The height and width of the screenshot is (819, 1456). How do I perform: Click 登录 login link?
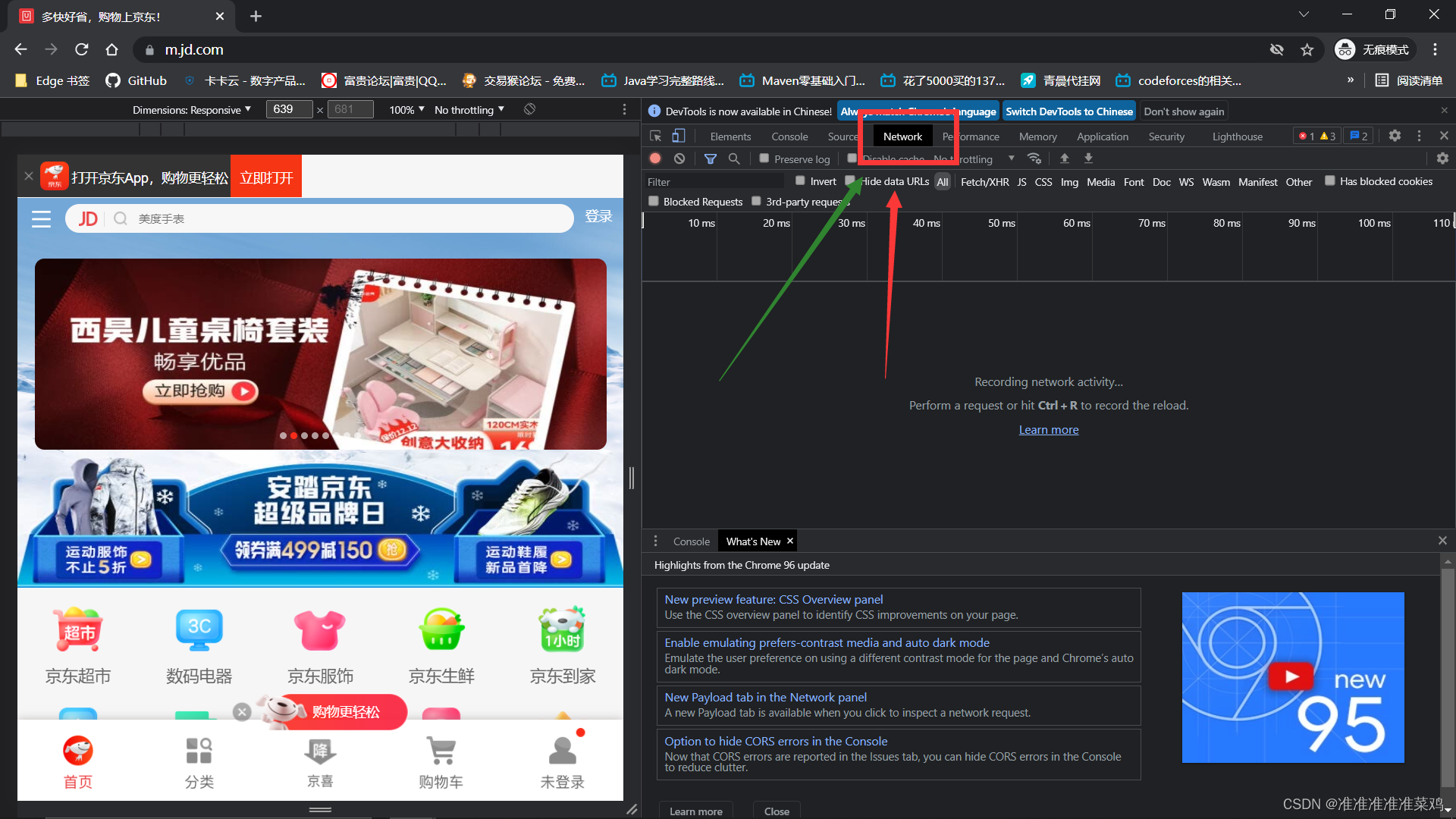tap(598, 217)
